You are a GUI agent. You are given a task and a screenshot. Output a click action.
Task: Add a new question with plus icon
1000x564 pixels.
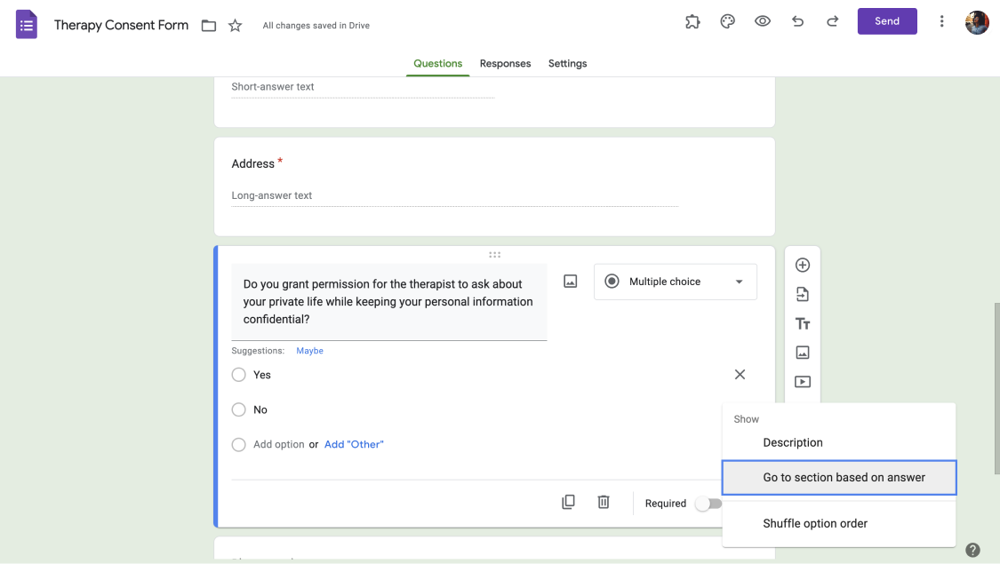point(802,265)
